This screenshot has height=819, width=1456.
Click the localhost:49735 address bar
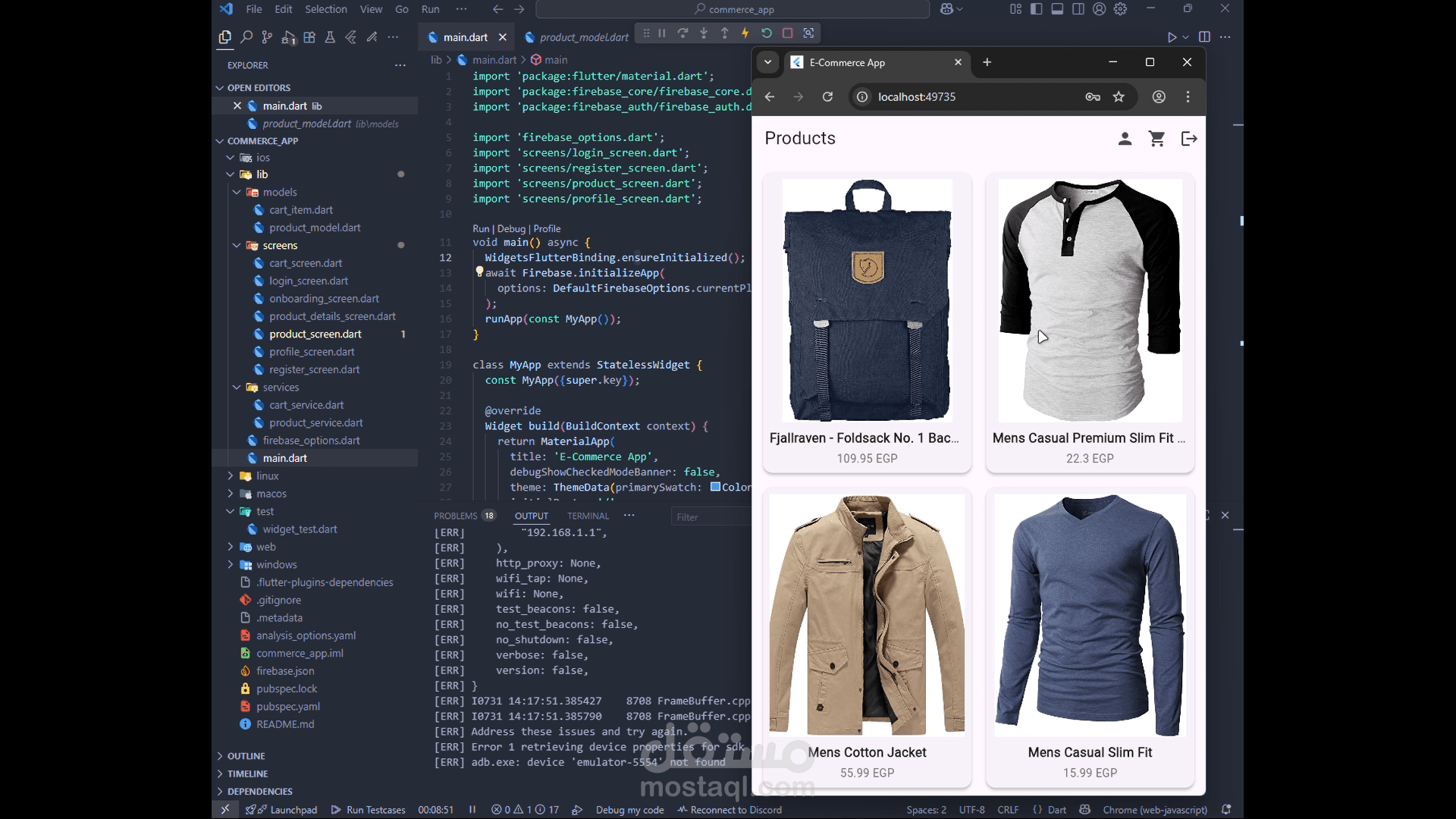point(918,97)
